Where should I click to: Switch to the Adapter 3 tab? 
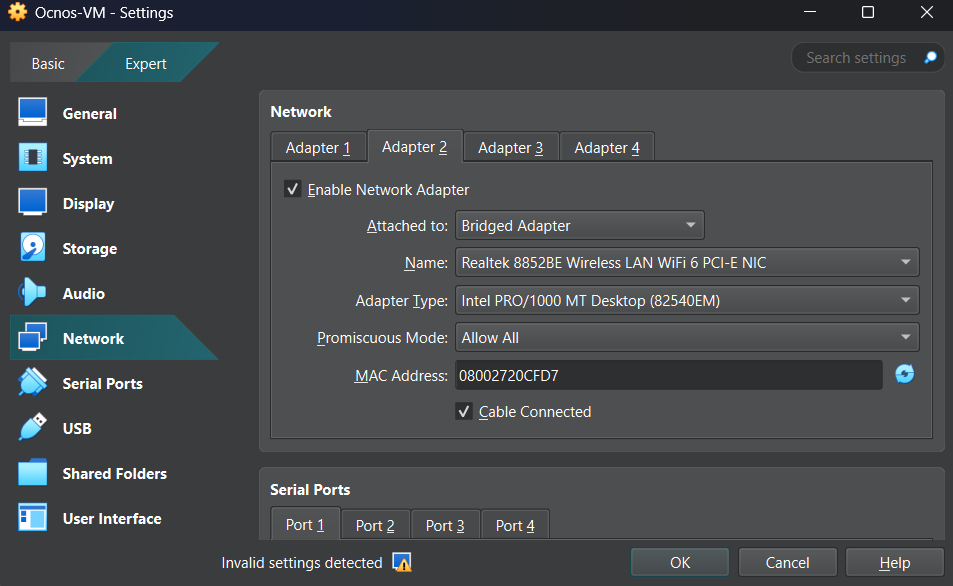(x=510, y=146)
